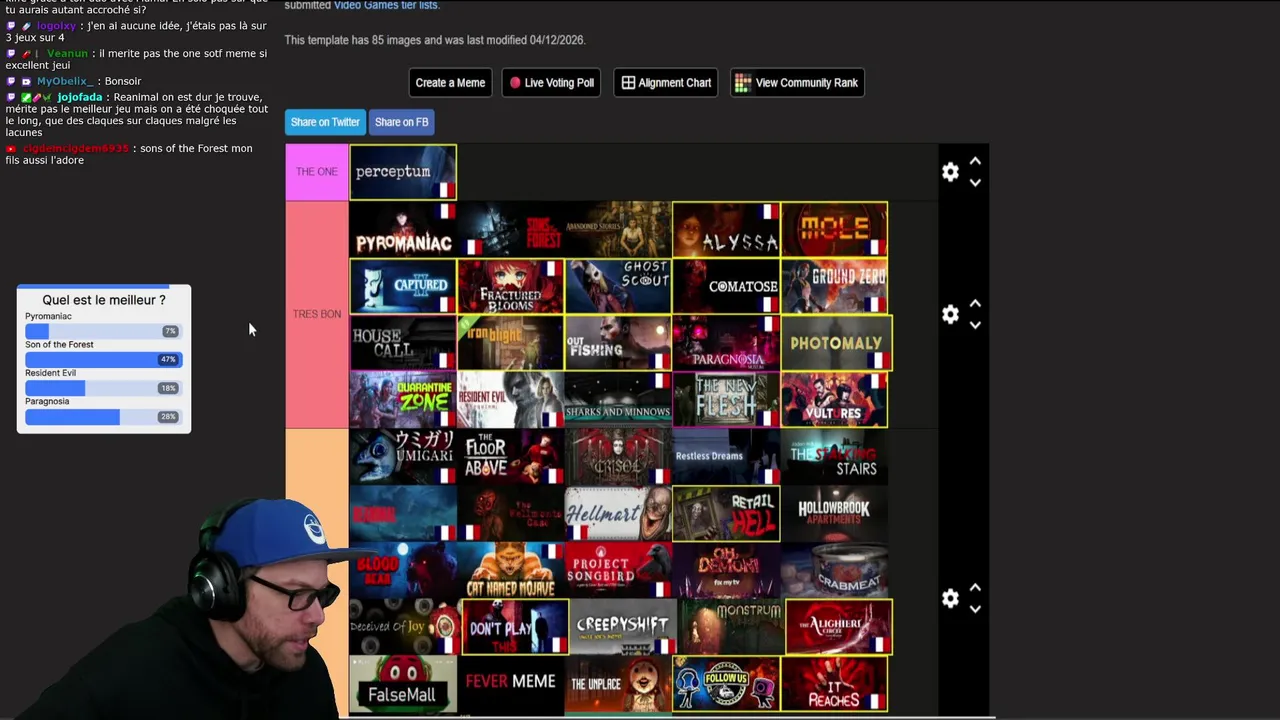The height and width of the screenshot is (720, 1280).
Task: Pick the Ghost Scout tile
Action: click(x=619, y=286)
